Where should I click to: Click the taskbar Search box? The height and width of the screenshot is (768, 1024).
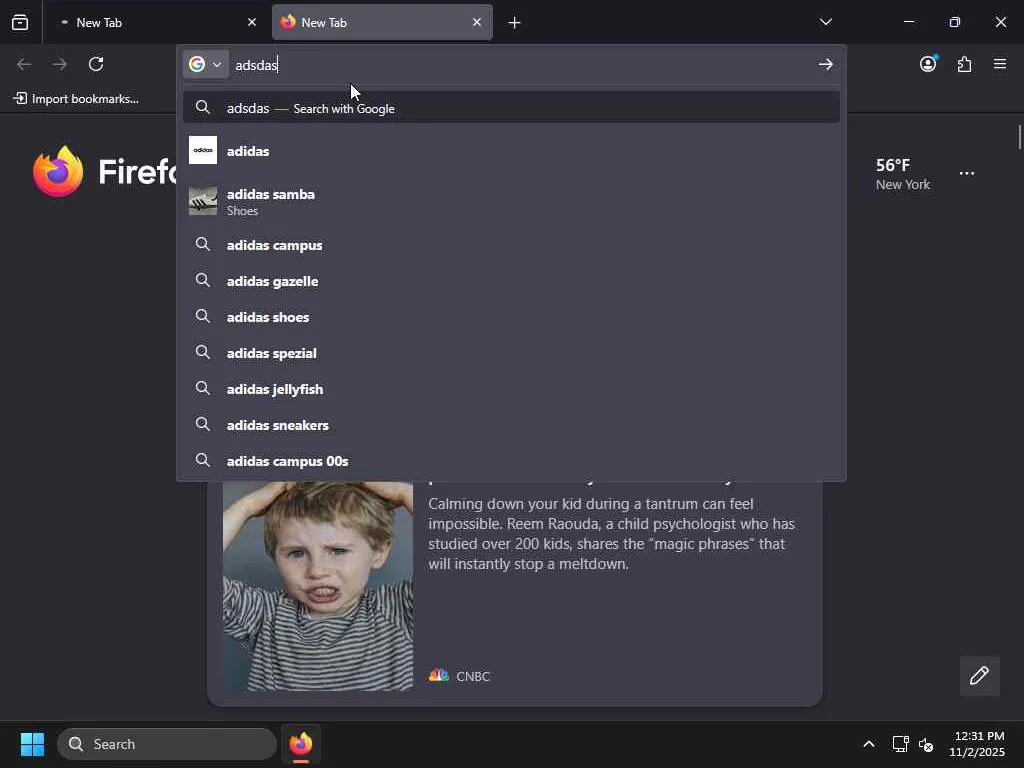(167, 744)
